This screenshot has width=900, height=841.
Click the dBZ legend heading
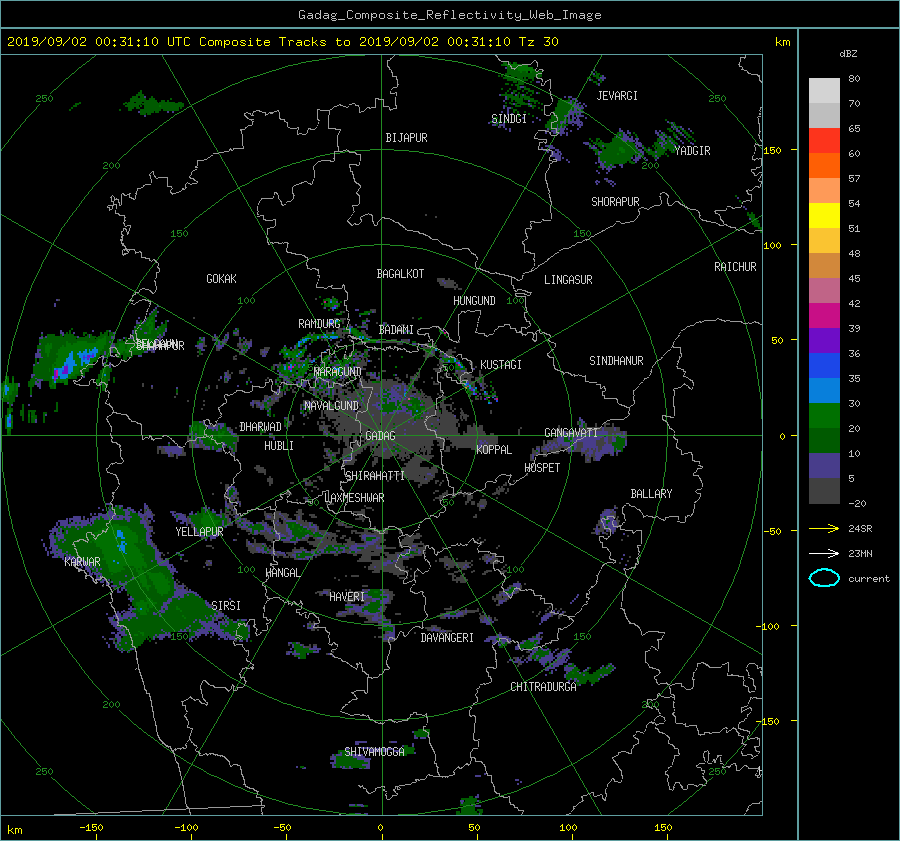click(x=848, y=54)
